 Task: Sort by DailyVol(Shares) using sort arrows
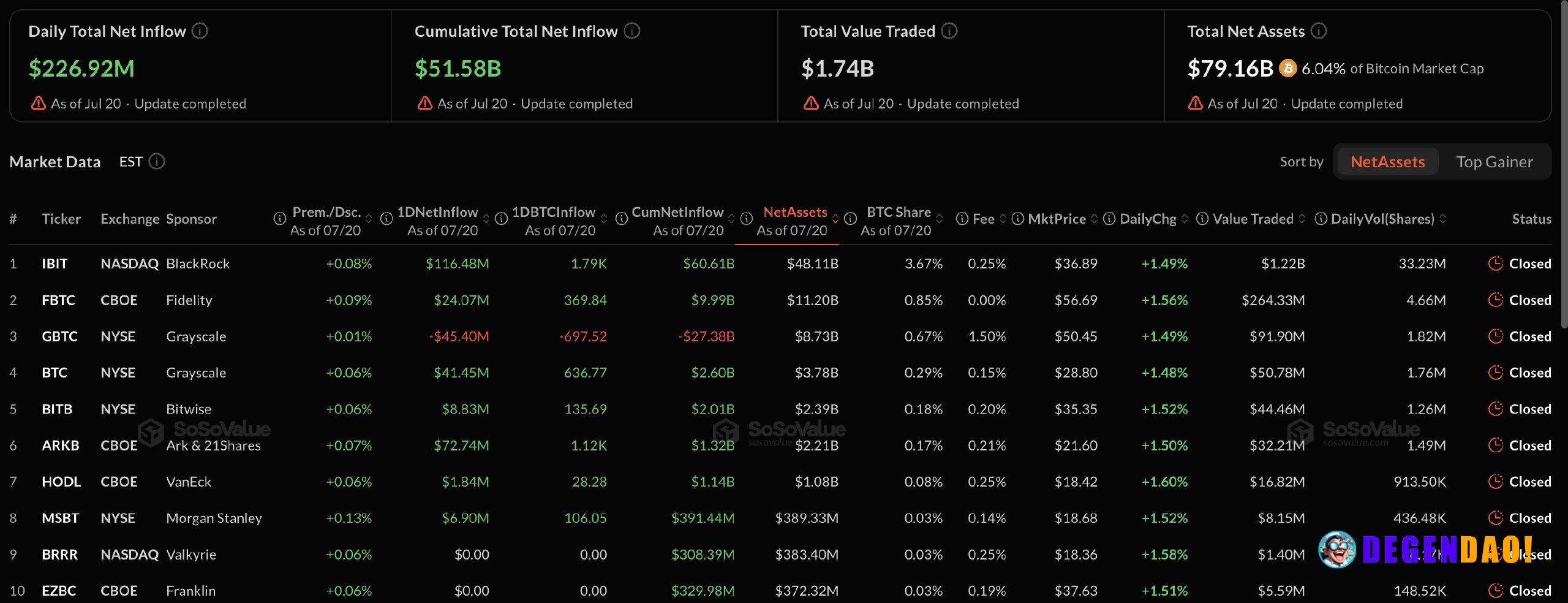[x=1443, y=219]
